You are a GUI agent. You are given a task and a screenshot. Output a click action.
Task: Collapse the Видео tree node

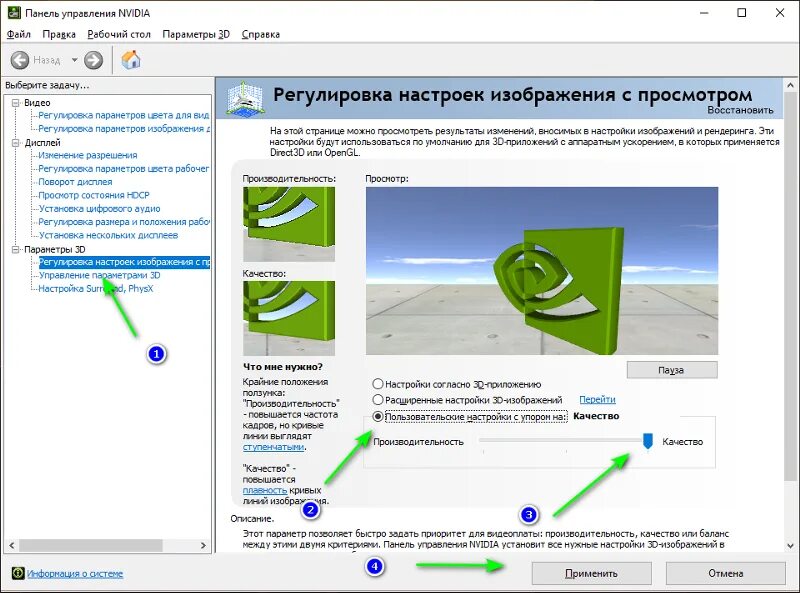pyautogui.click(x=16, y=103)
